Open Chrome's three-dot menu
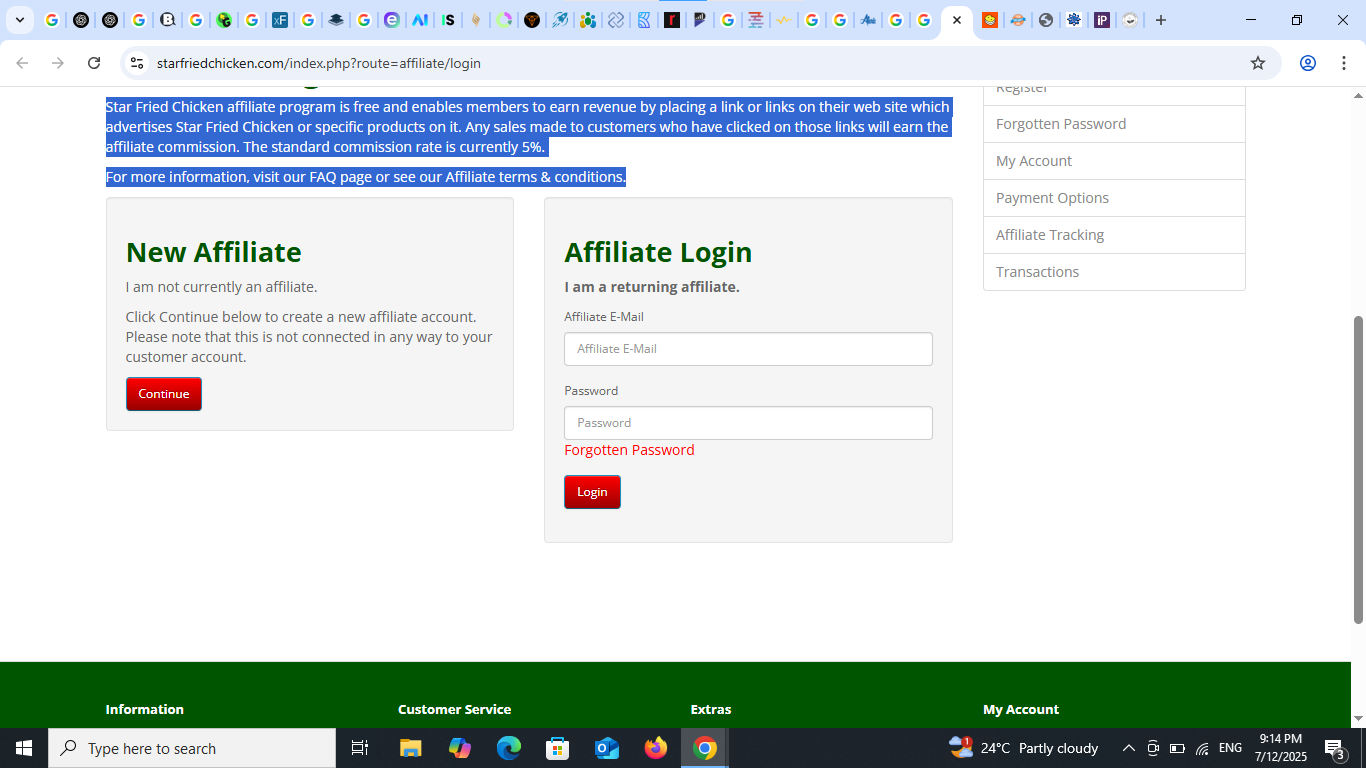This screenshot has width=1366, height=768. point(1343,63)
